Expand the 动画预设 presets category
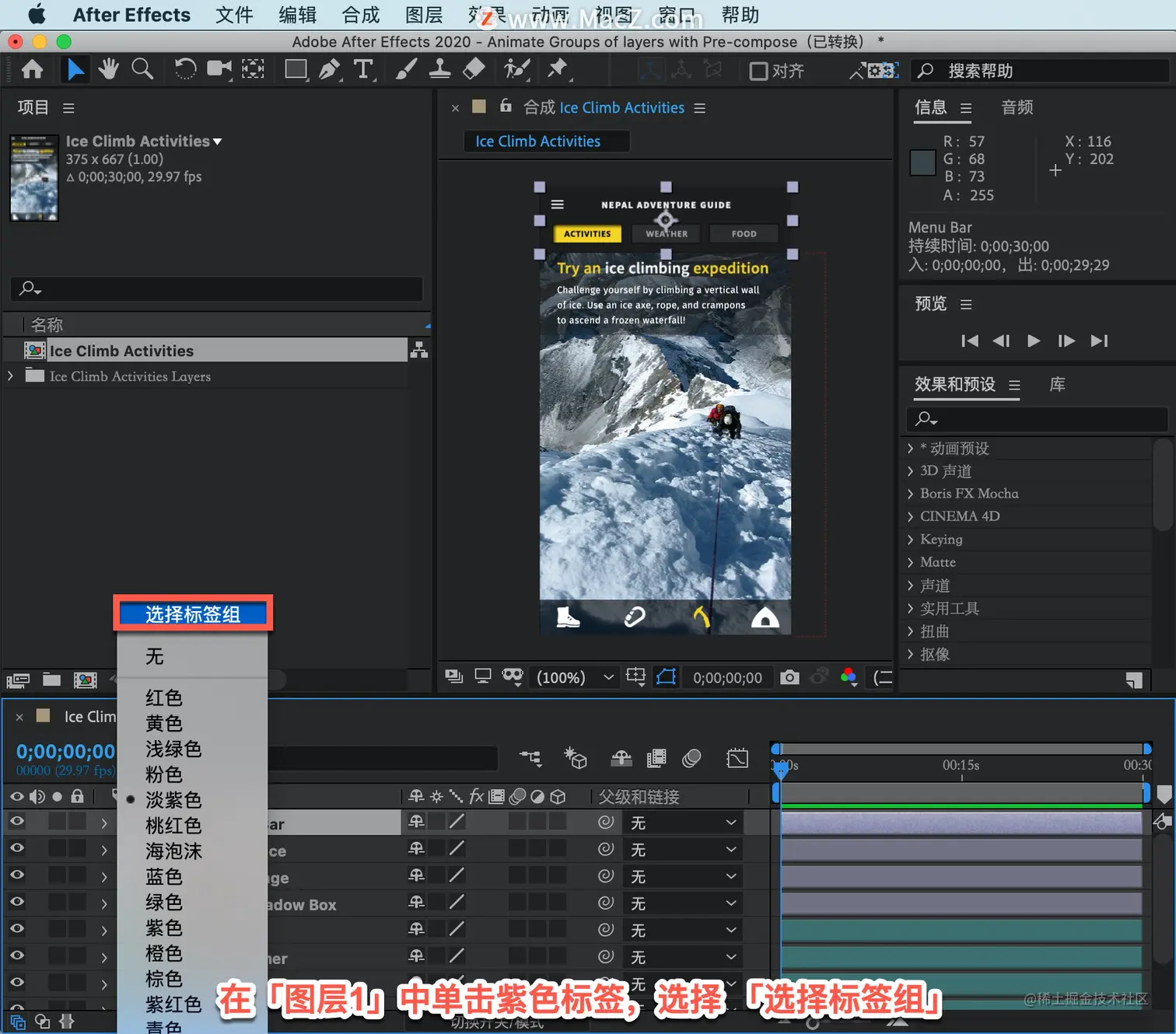Image resolution: width=1176 pixels, height=1034 pixels. 910,449
